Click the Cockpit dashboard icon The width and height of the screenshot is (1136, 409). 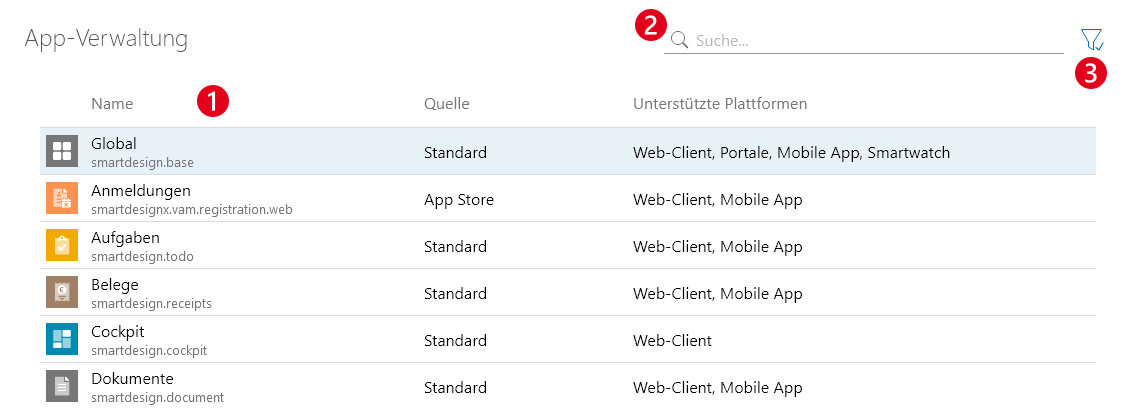point(62,340)
